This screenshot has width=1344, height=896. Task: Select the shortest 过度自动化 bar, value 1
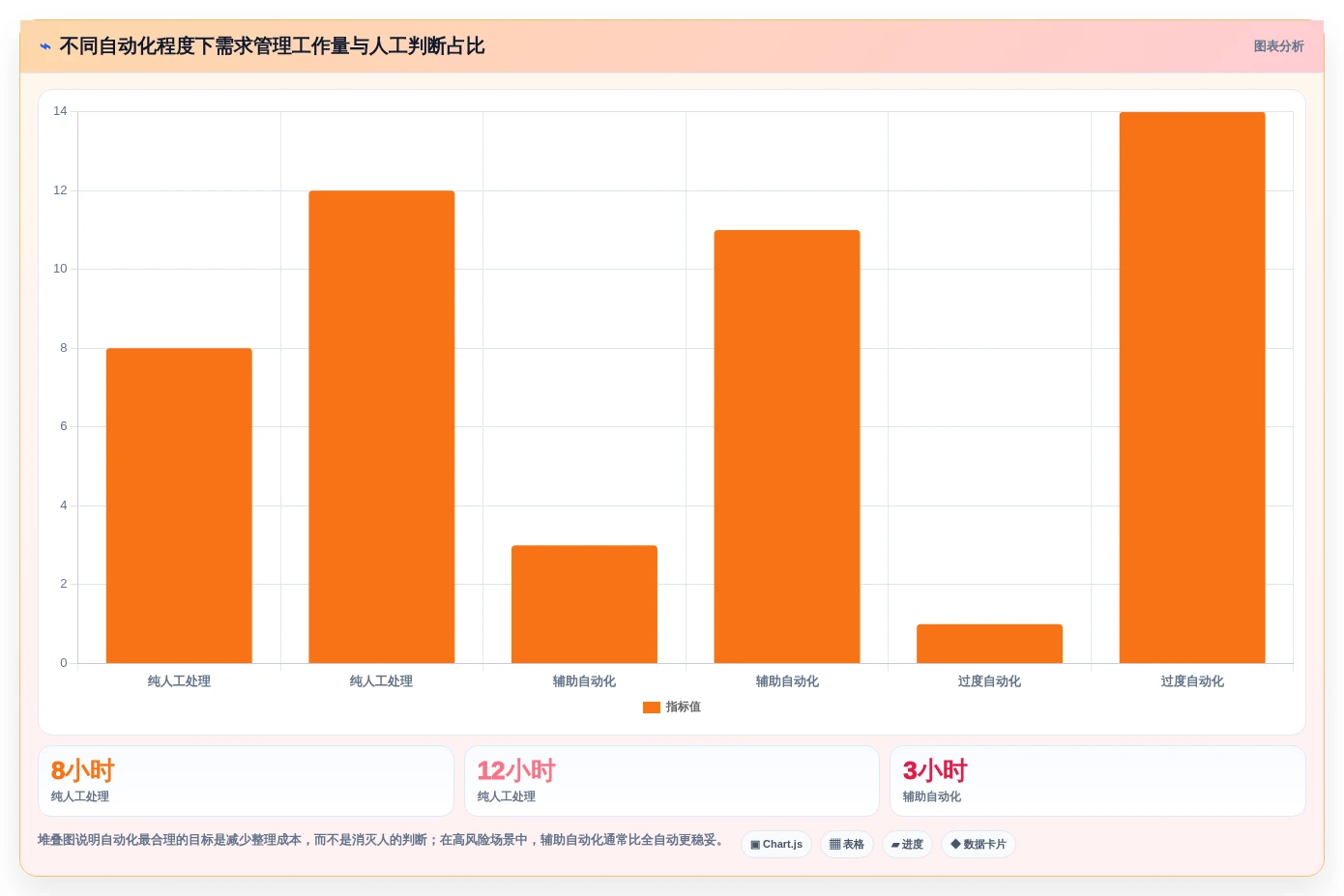pyautogui.click(x=989, y=644)
